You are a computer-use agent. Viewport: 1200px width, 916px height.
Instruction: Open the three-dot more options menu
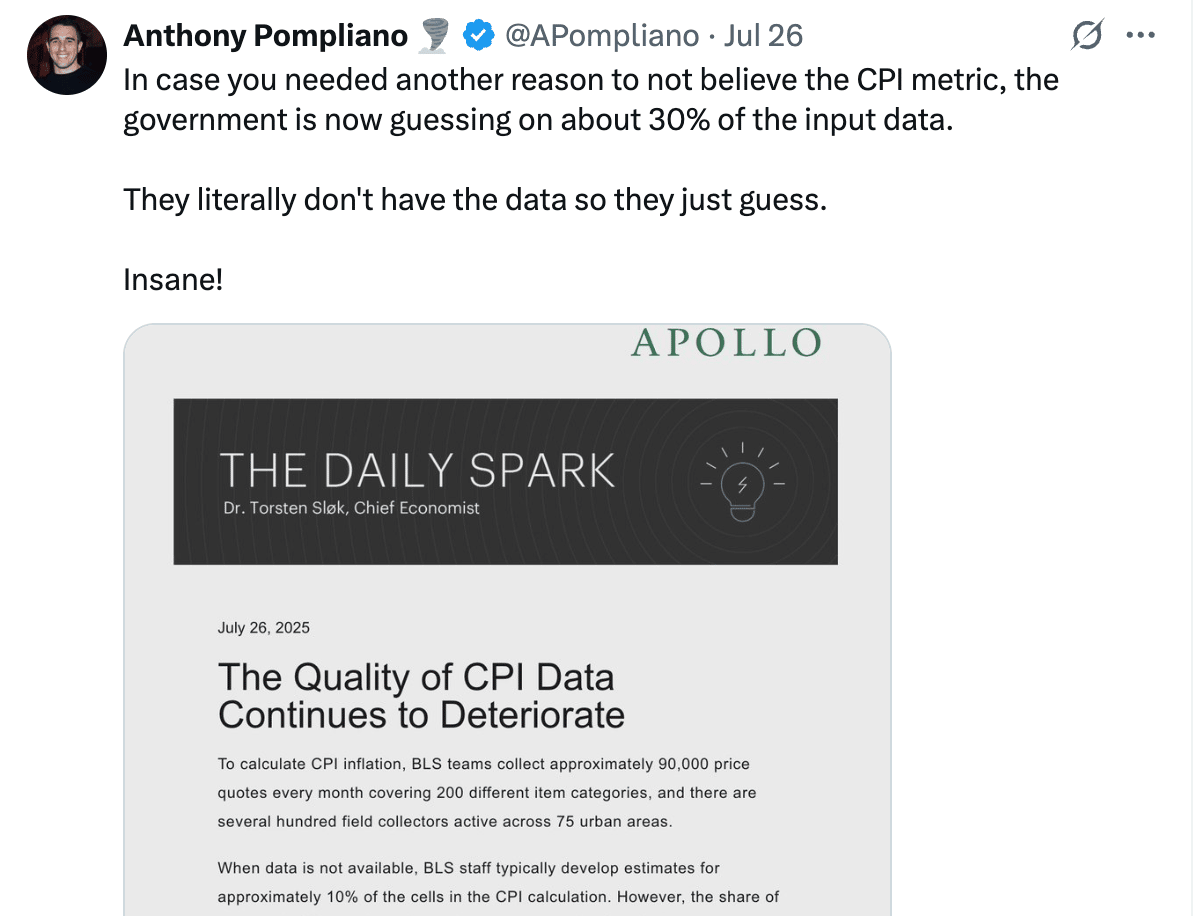pyautogui.click(x=1141, y=36)
